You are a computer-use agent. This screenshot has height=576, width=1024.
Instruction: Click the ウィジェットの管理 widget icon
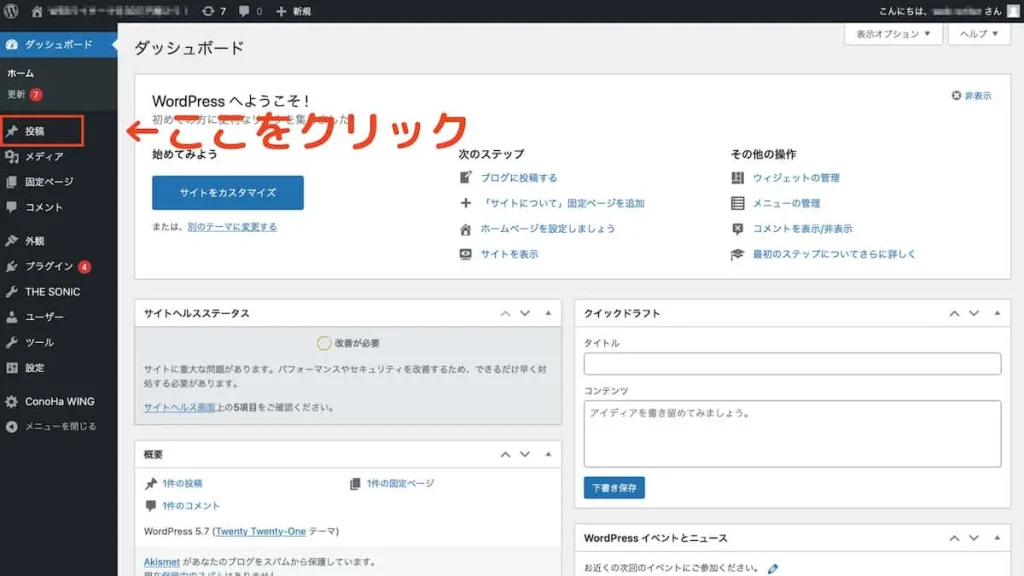(737, 178)
